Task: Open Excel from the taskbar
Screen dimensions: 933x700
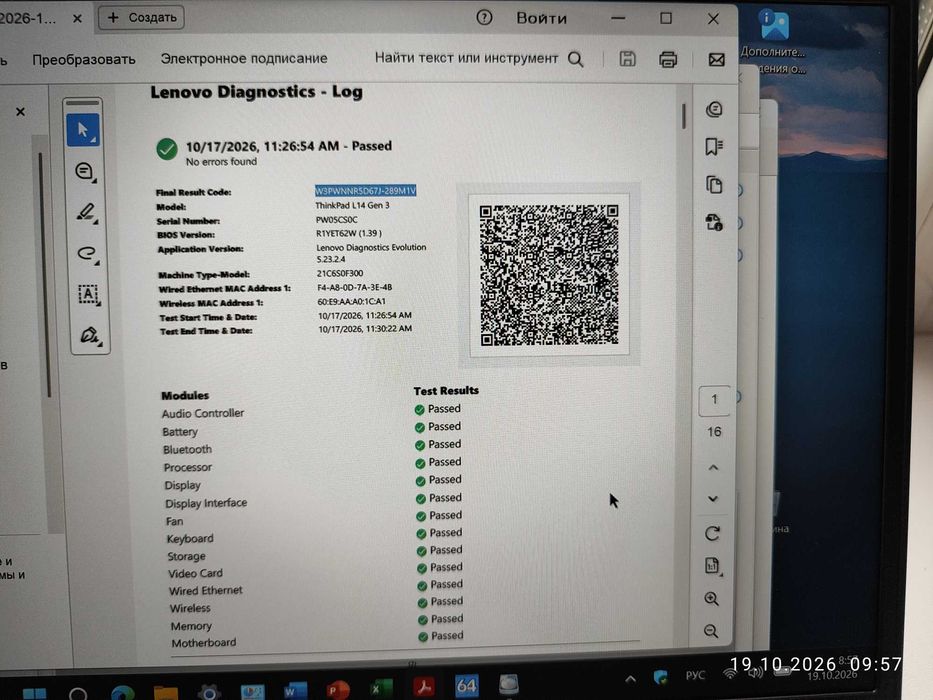Action: pos(381,689)
